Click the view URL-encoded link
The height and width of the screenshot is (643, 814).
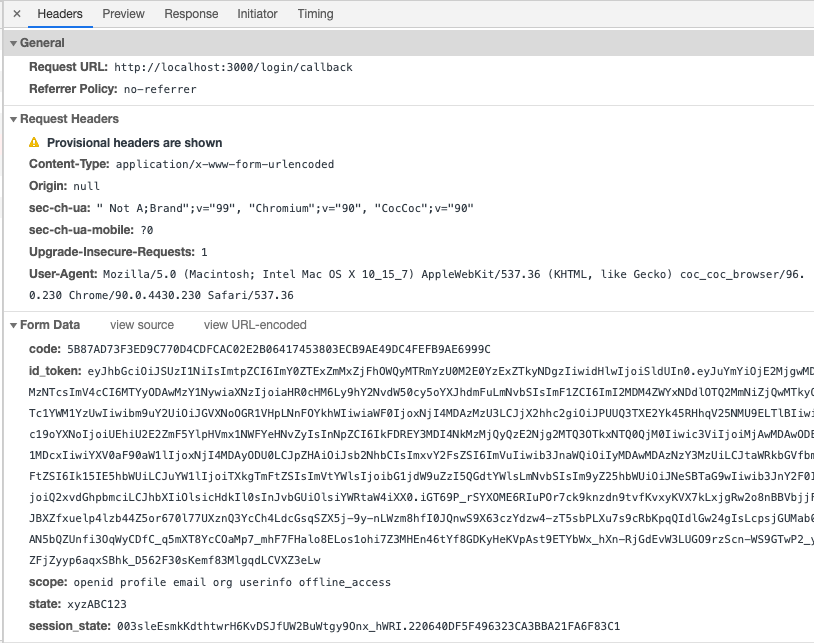(x=255, y=325)
